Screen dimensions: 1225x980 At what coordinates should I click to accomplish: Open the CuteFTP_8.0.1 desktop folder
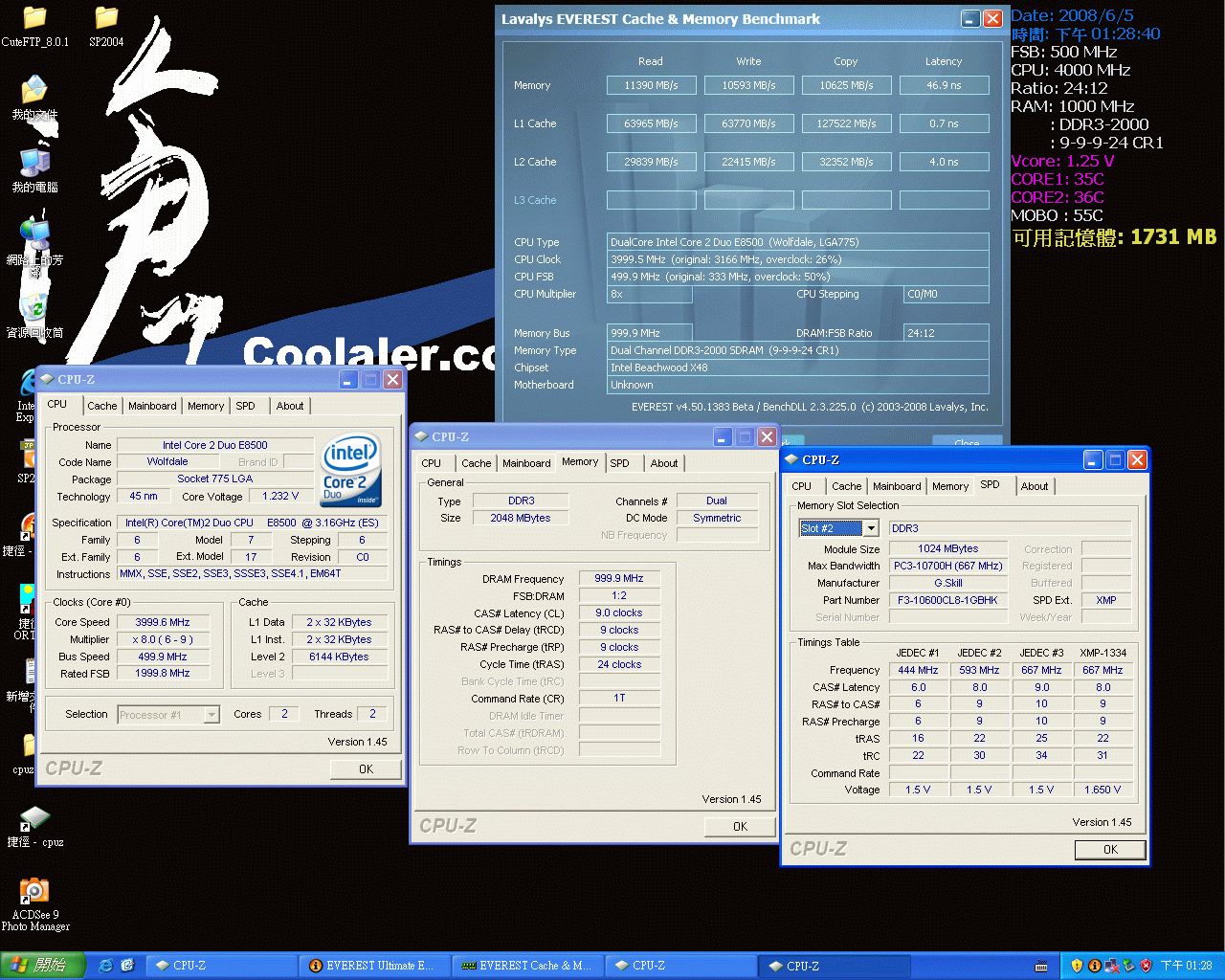[x=34, y=26]
